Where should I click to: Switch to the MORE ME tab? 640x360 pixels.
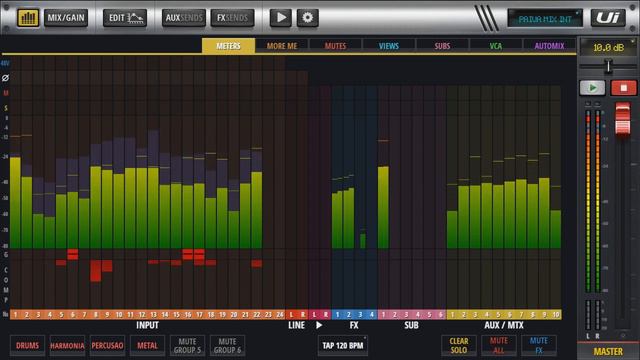click(x=282, y=46)
